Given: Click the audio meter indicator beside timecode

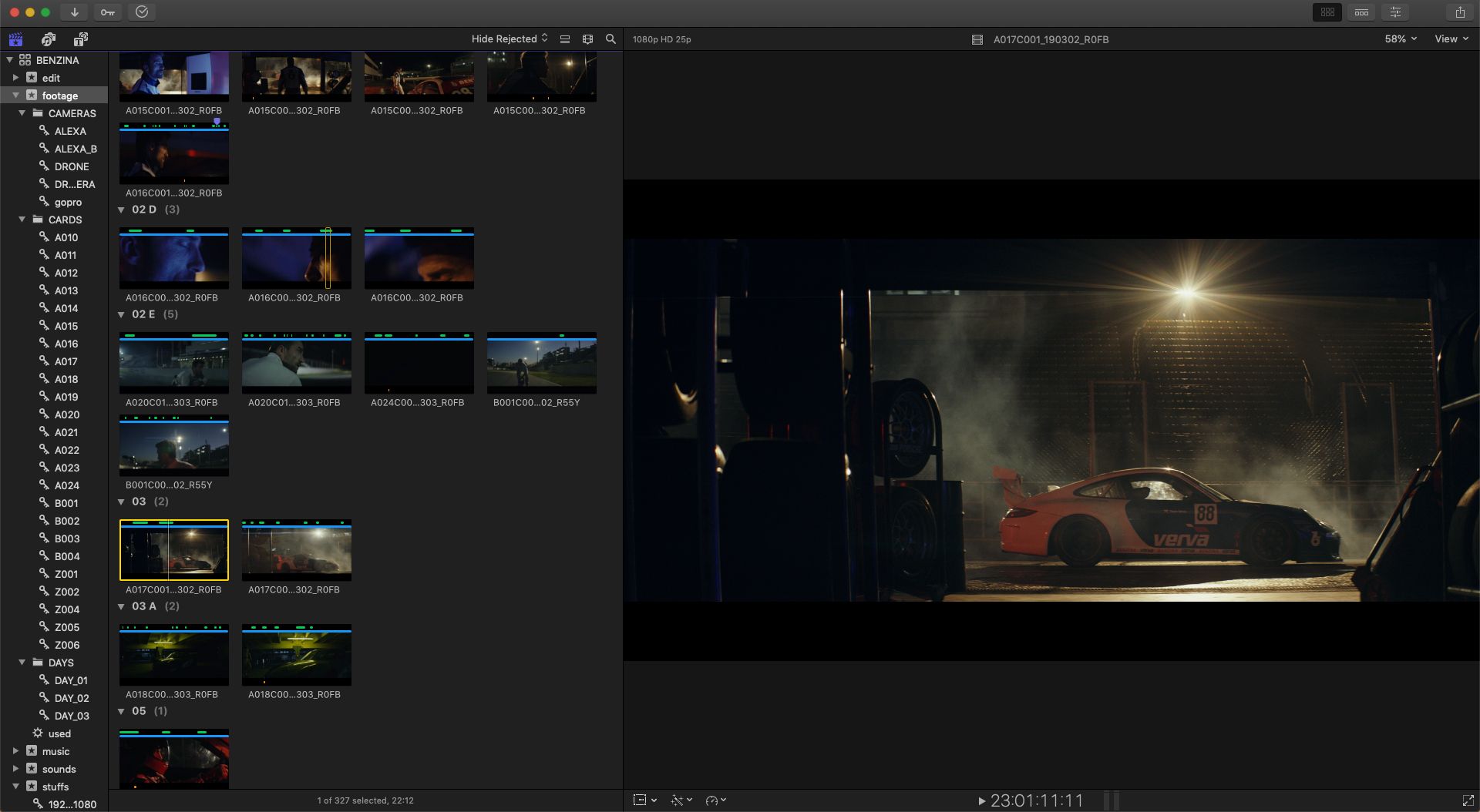Looking at the screenshot, I should [1112, 801].
